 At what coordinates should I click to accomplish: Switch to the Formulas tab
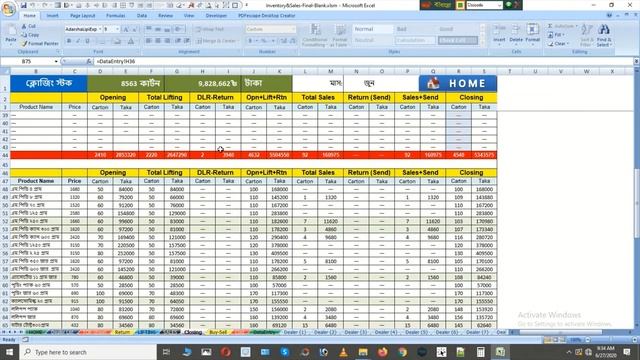(116, 16)
